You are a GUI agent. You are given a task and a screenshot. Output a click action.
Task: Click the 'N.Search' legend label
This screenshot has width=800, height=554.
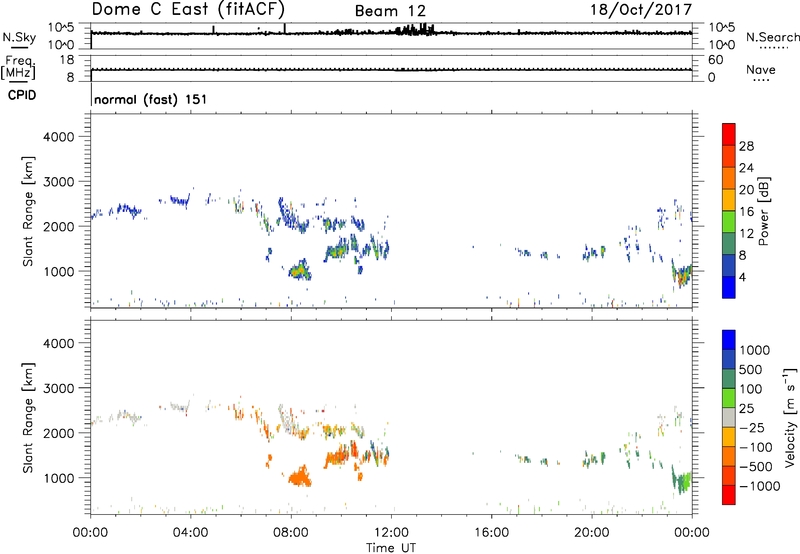pos(772,37)
